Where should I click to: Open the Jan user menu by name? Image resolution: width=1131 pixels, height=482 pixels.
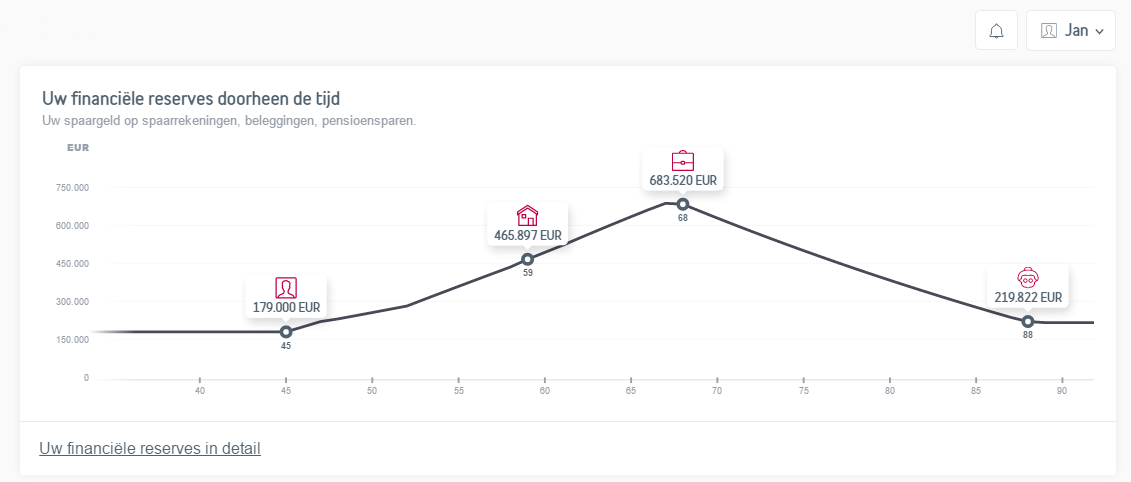[x=1076, y=31]
